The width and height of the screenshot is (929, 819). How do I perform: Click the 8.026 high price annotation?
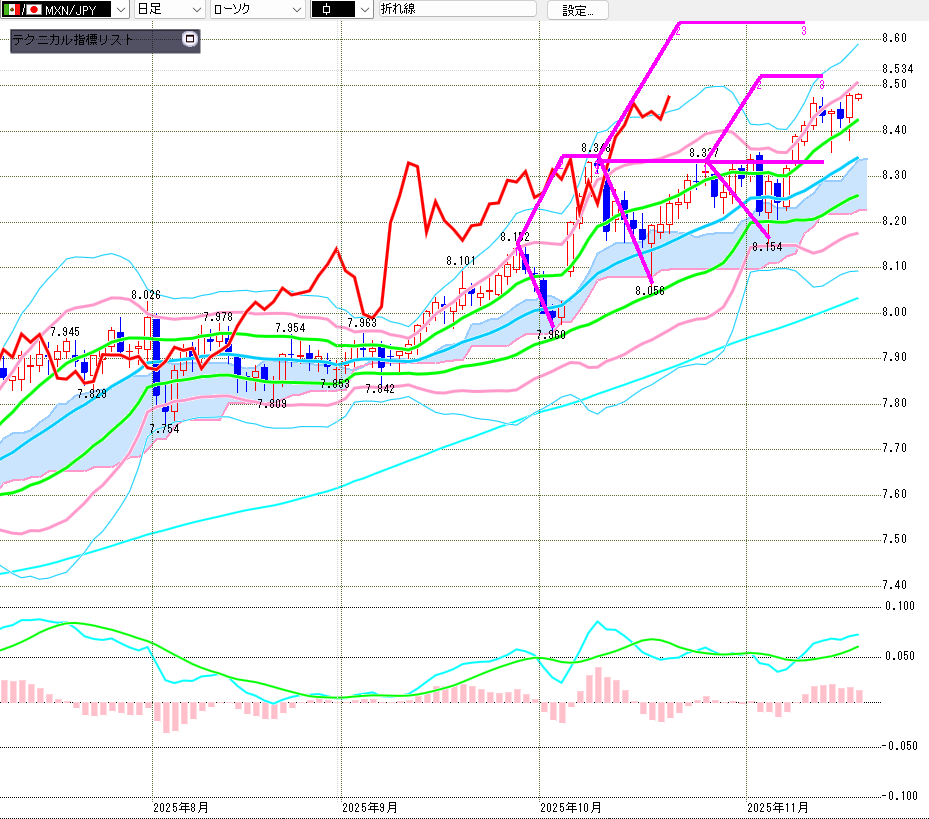click(x=147, y=296)
